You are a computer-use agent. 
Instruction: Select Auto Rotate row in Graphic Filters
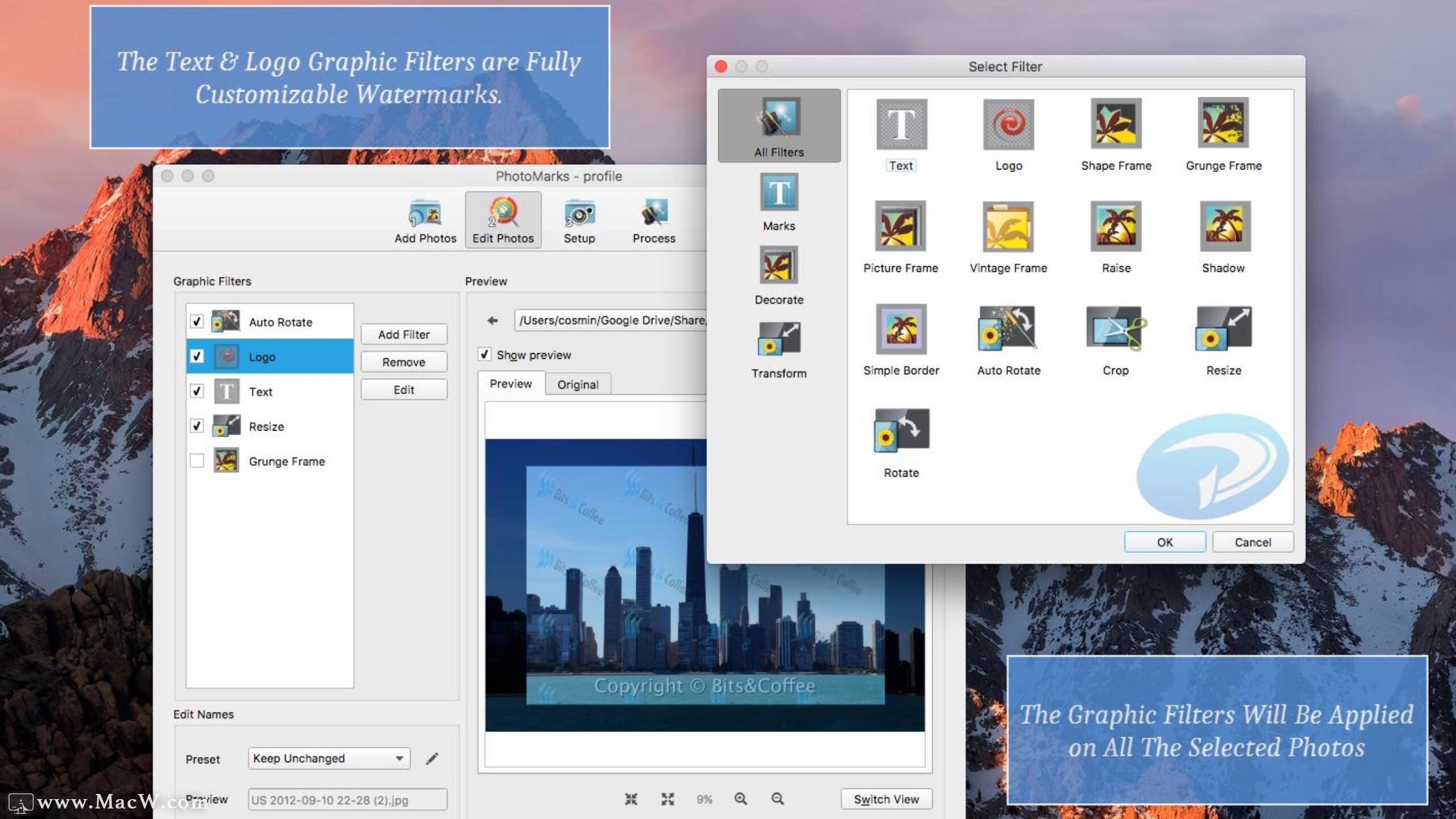coord(270,322)
